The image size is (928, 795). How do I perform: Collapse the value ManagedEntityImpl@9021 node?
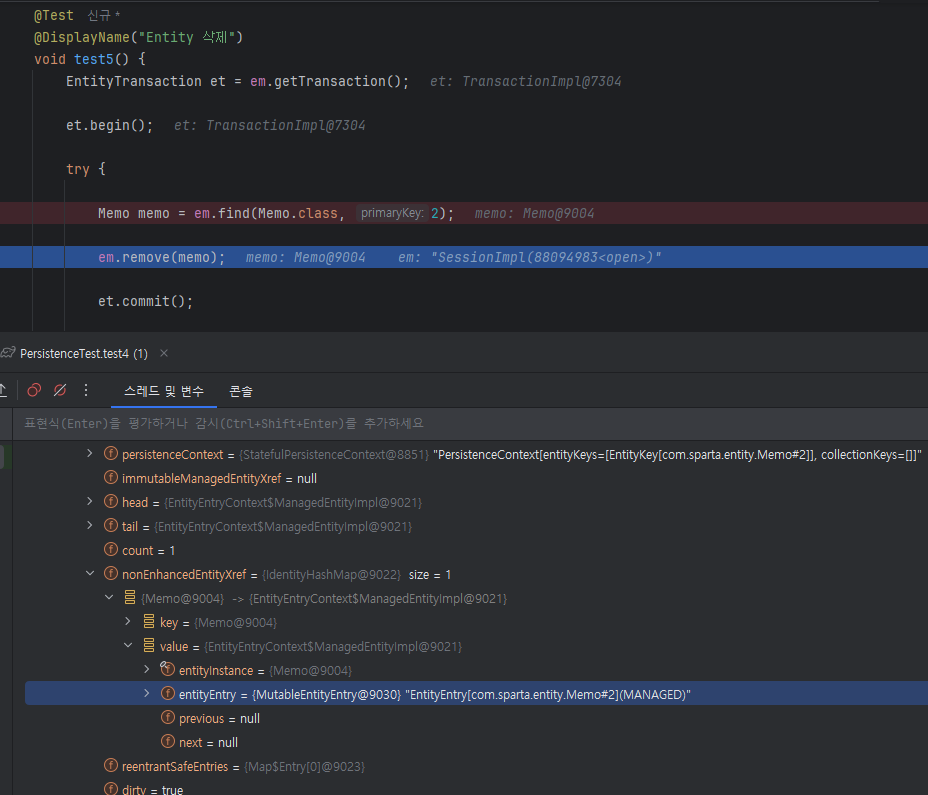[x=128, y=645]
